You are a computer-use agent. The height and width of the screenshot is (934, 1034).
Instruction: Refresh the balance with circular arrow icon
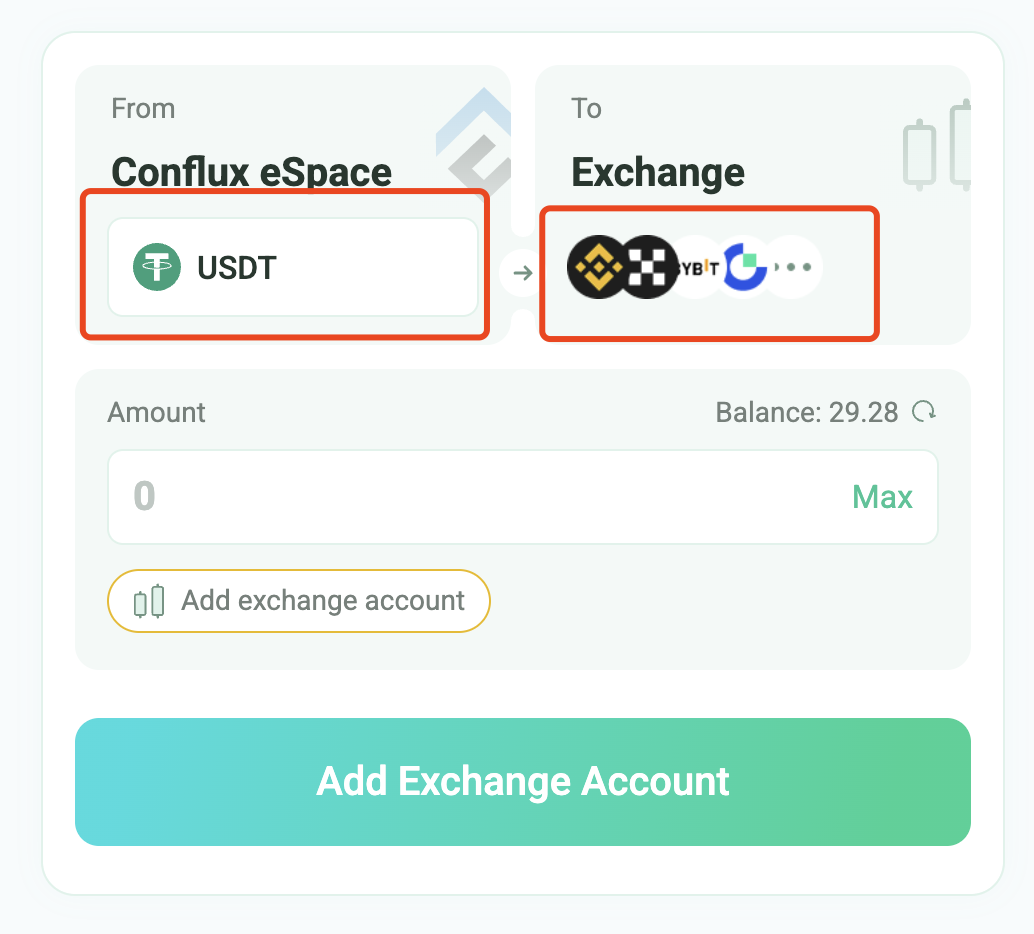(x=924, y=412)
